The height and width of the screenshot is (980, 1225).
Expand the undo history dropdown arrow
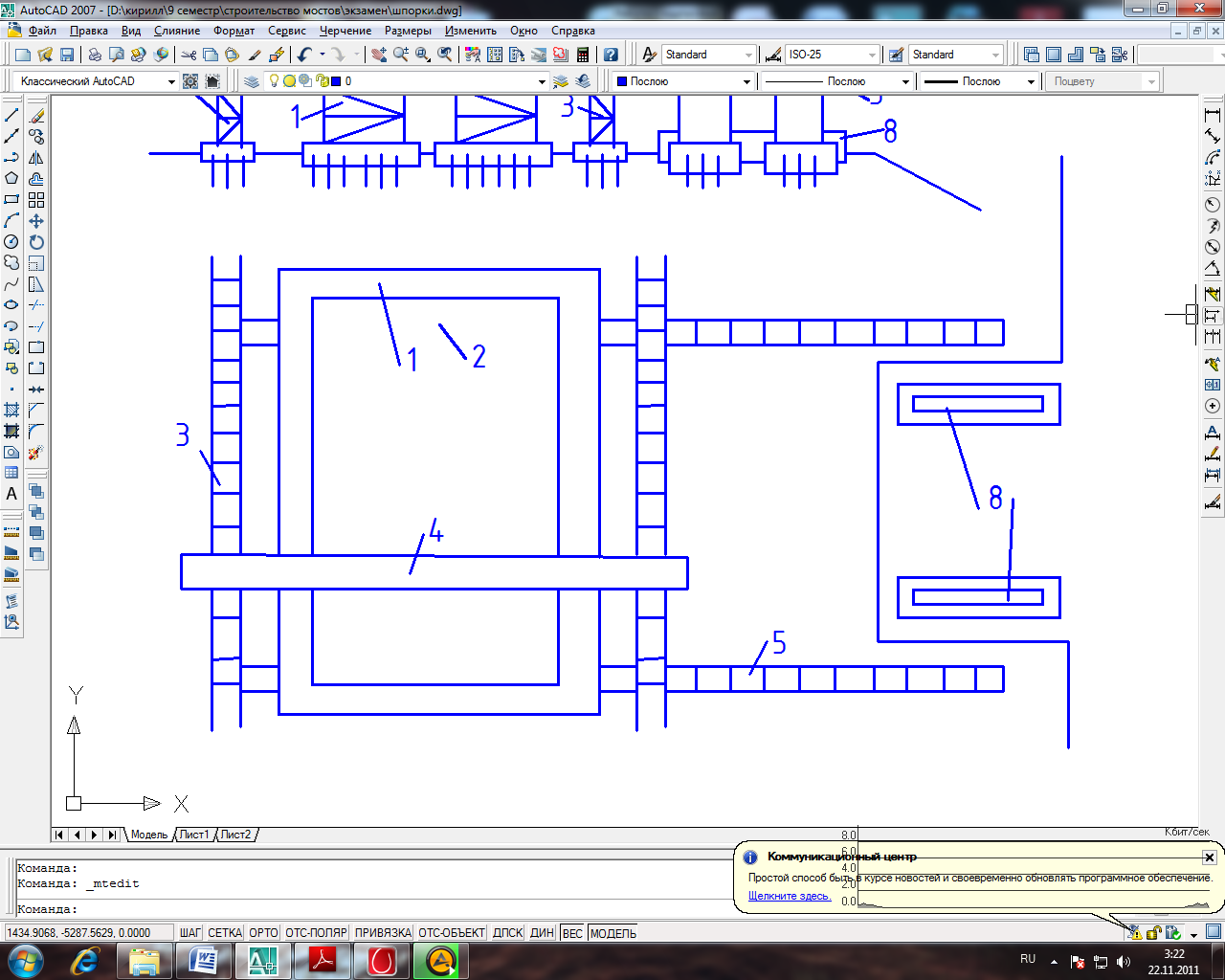[323, 55]
